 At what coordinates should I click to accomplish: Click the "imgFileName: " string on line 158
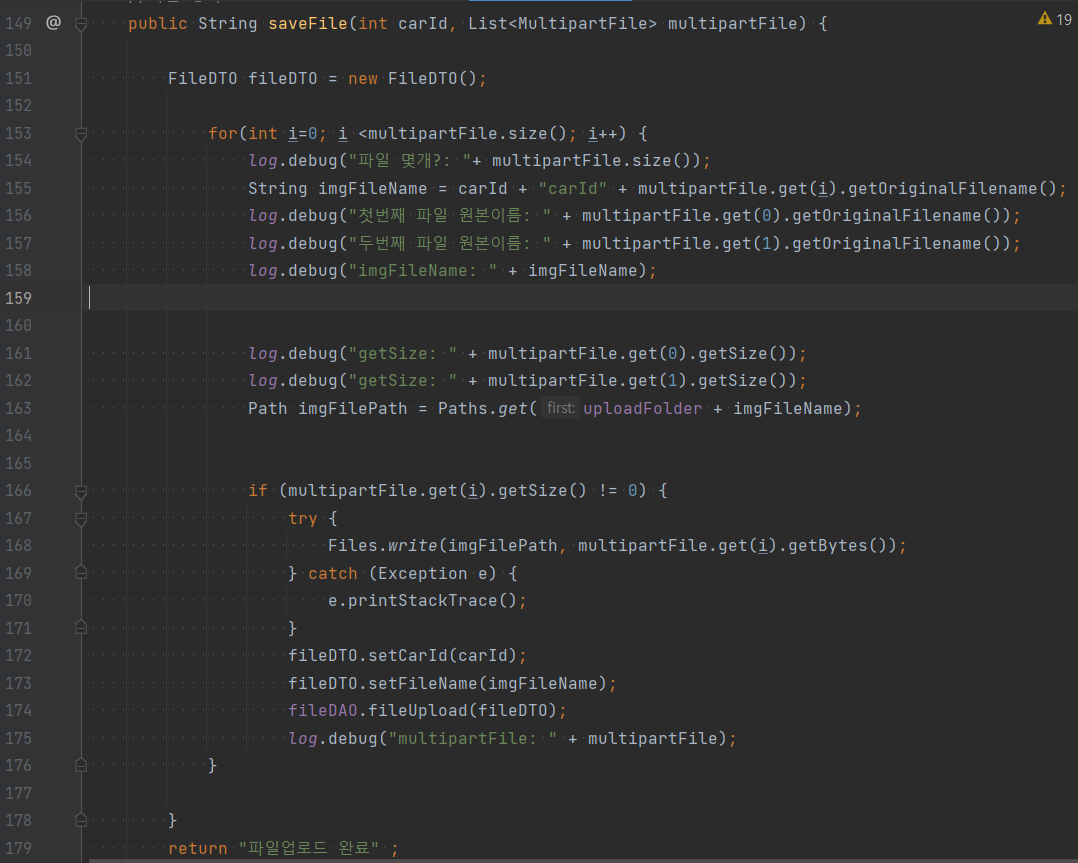[x=423, y=270]
